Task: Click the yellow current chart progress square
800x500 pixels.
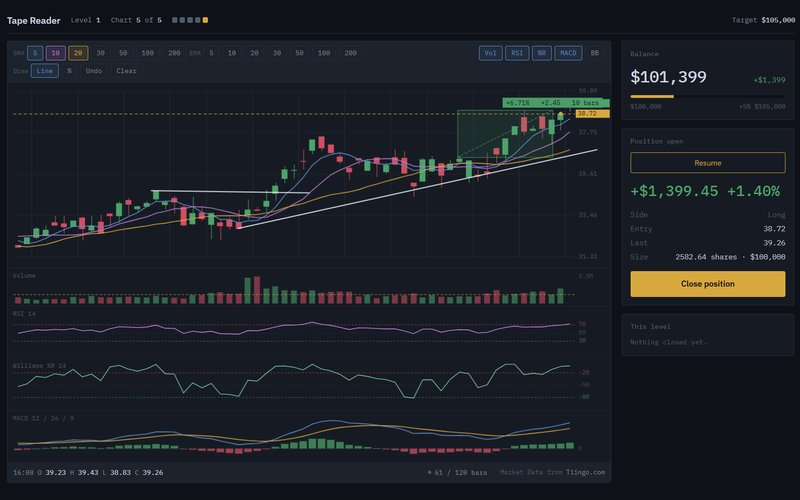Action: [205, 20]
